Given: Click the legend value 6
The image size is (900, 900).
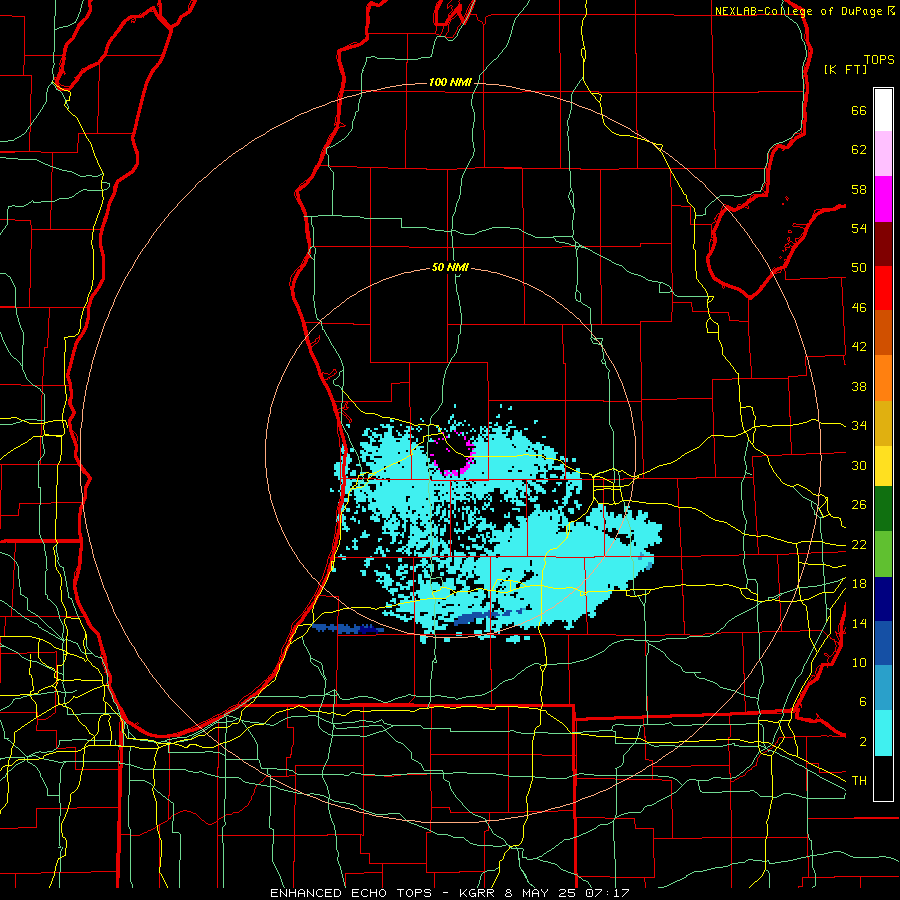Looking at the screenshot, I should [862, 701].
